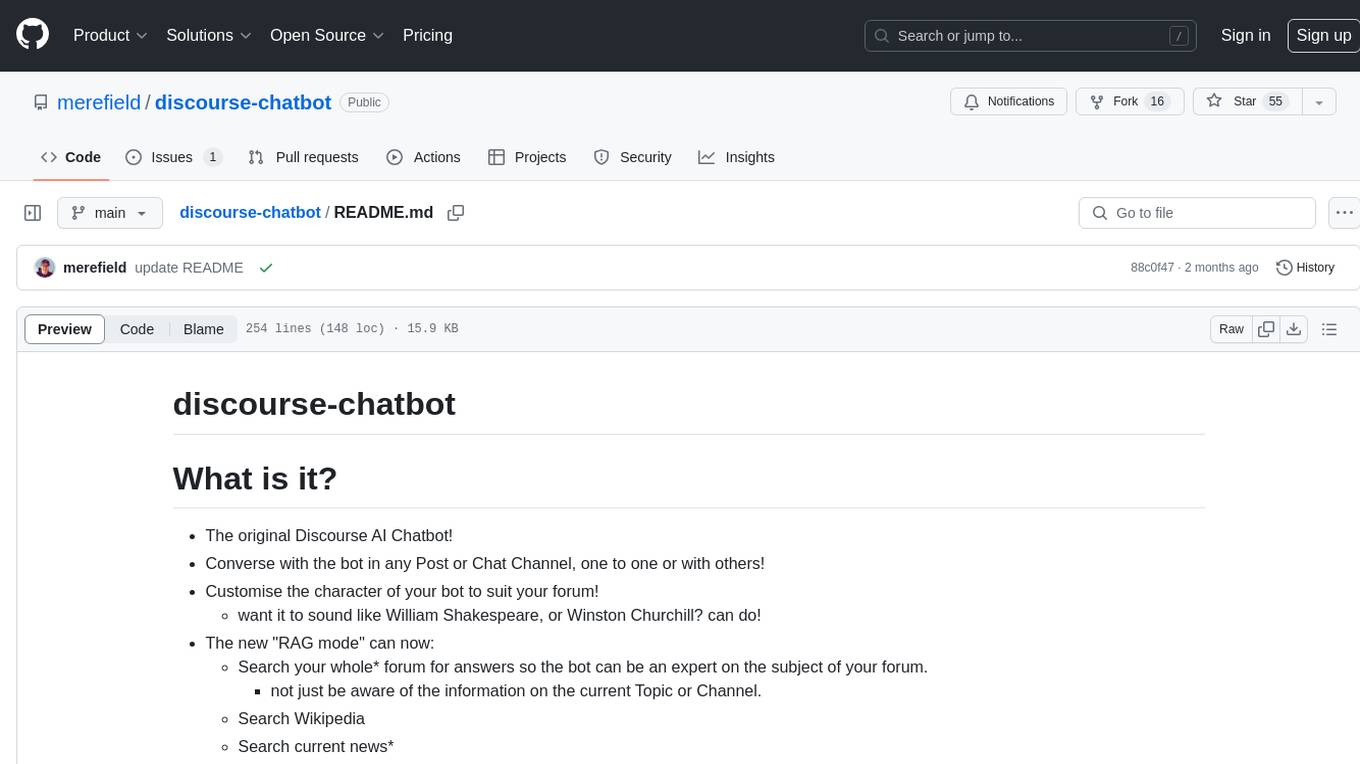1360x764 pixels.
Task: Click the Notifications bell button
Action: pyautogui.click(x=1009, y=102)
